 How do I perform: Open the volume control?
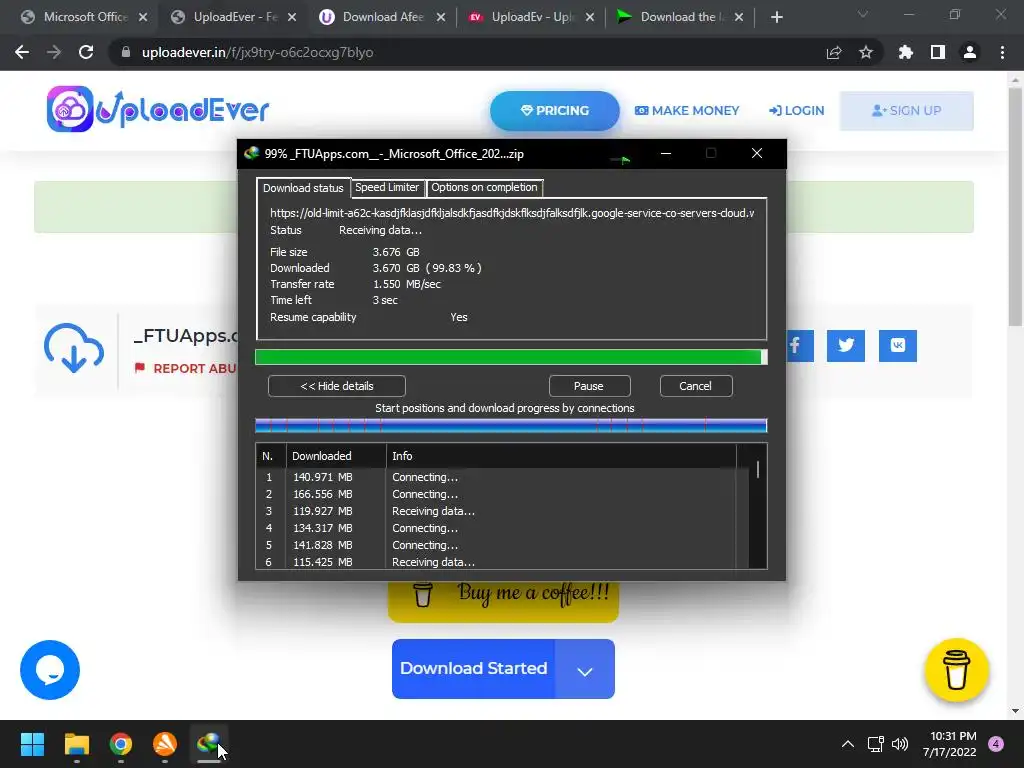(900, 744)
